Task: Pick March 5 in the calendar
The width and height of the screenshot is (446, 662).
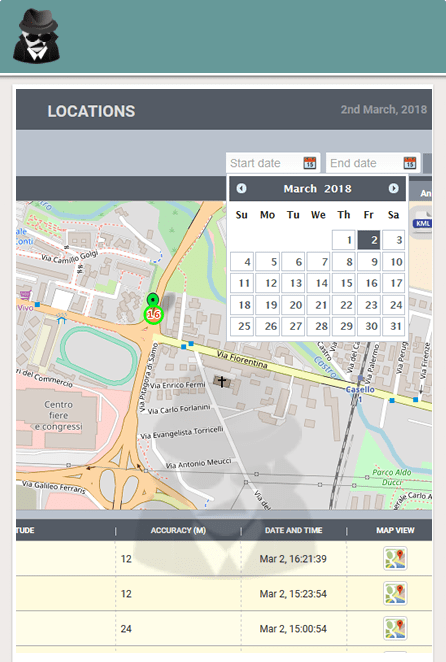Action: click(x=267, y=262)
